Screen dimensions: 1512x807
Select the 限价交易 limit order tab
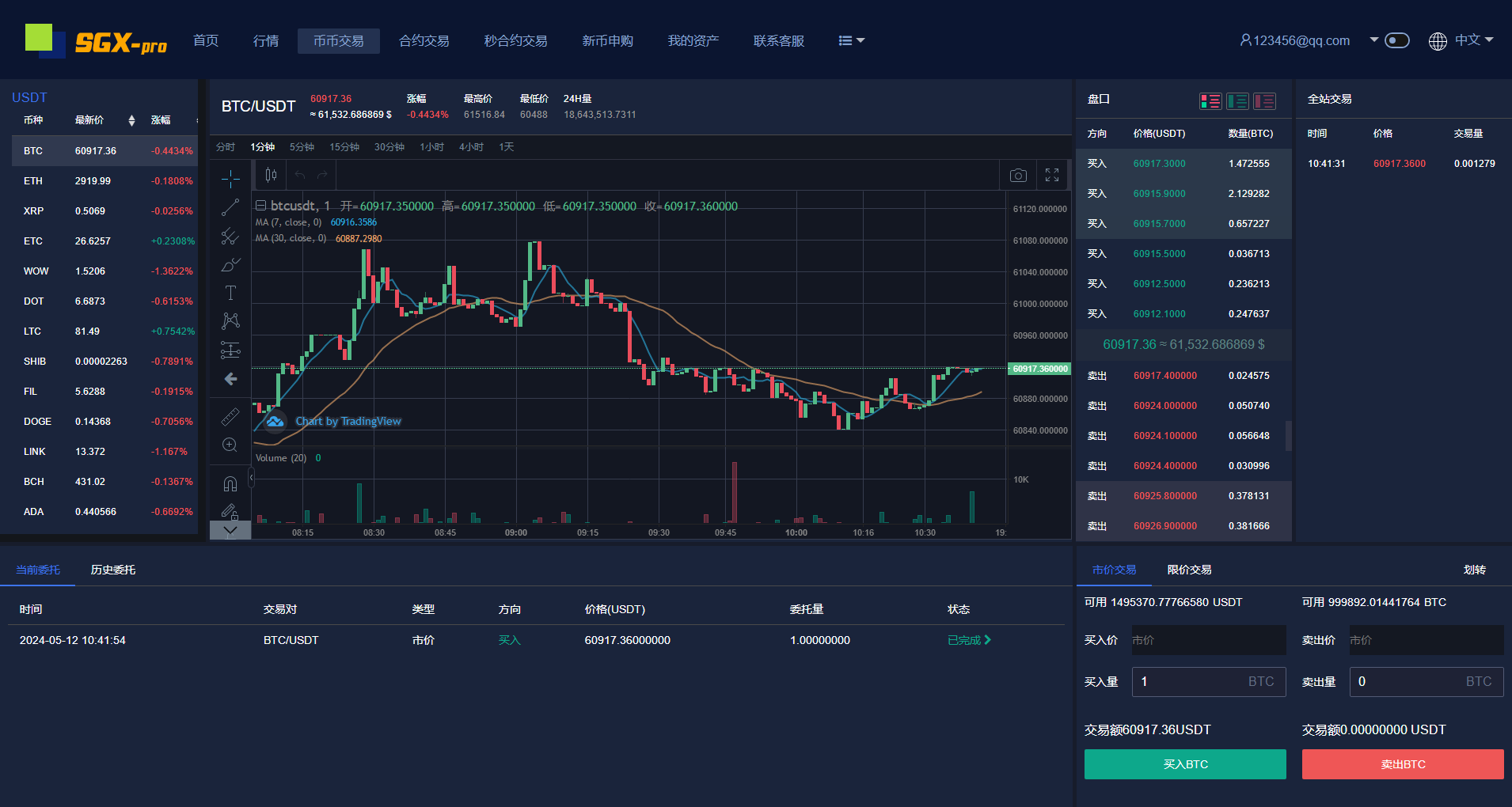point(1189,570)
